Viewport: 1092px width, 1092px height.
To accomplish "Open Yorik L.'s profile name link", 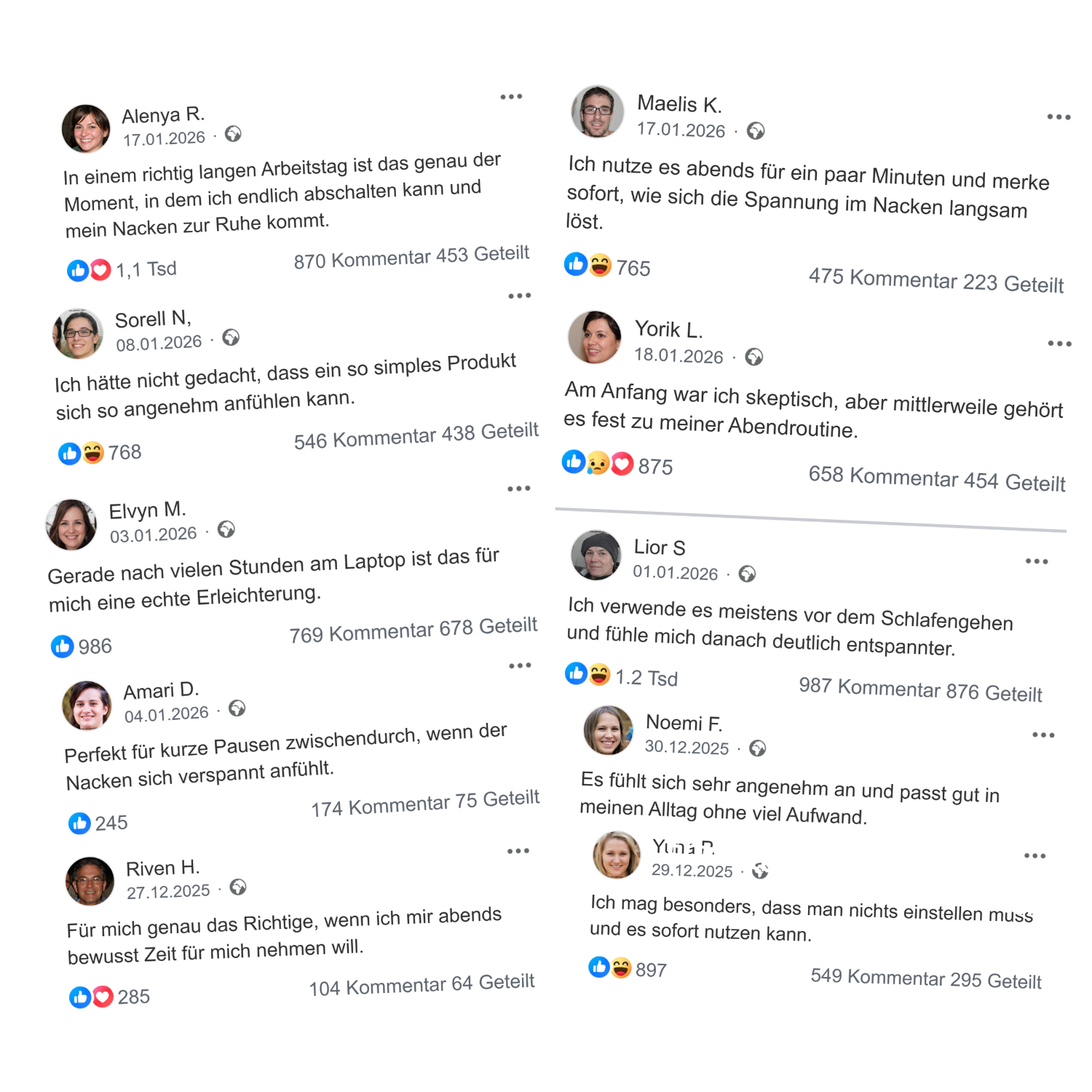I will [668, 330].
